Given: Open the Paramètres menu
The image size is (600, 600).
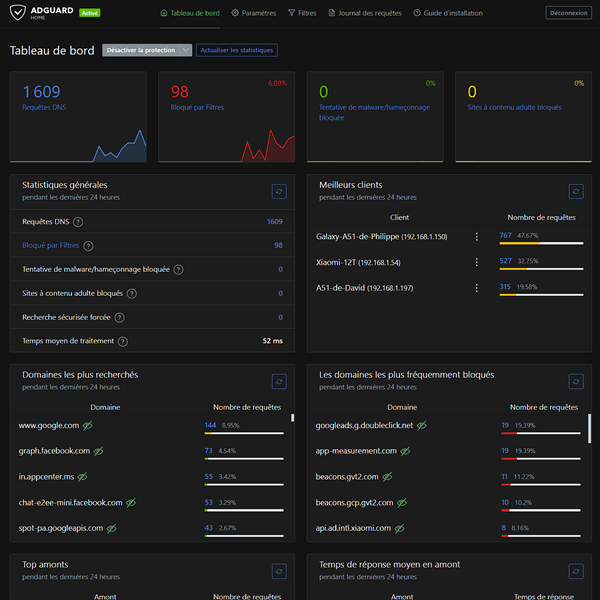Looking at the screenshot, I should (x=253, y=13).
